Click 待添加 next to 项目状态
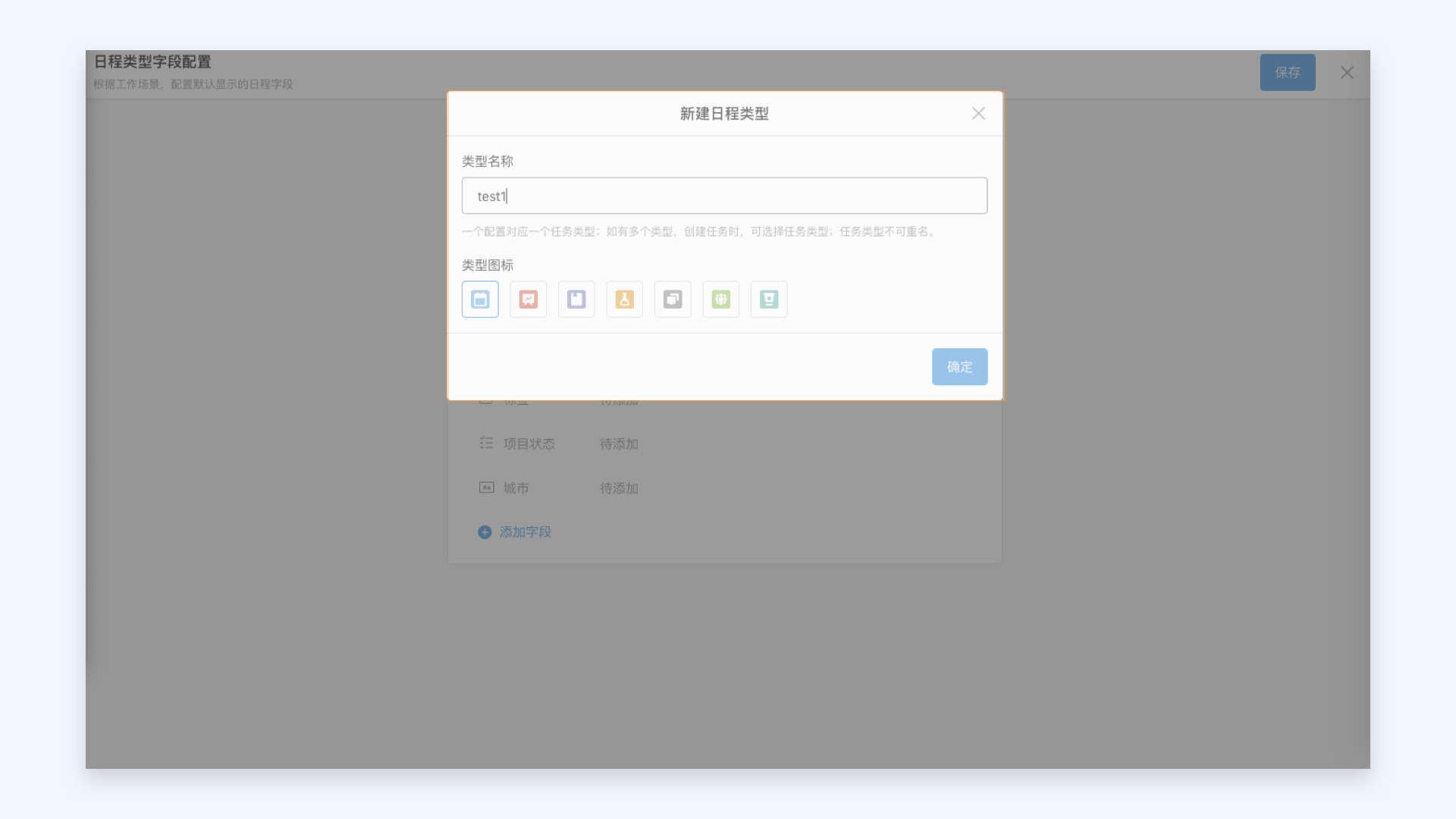Viewport: 1456px width, 819px height. [619, 444]
